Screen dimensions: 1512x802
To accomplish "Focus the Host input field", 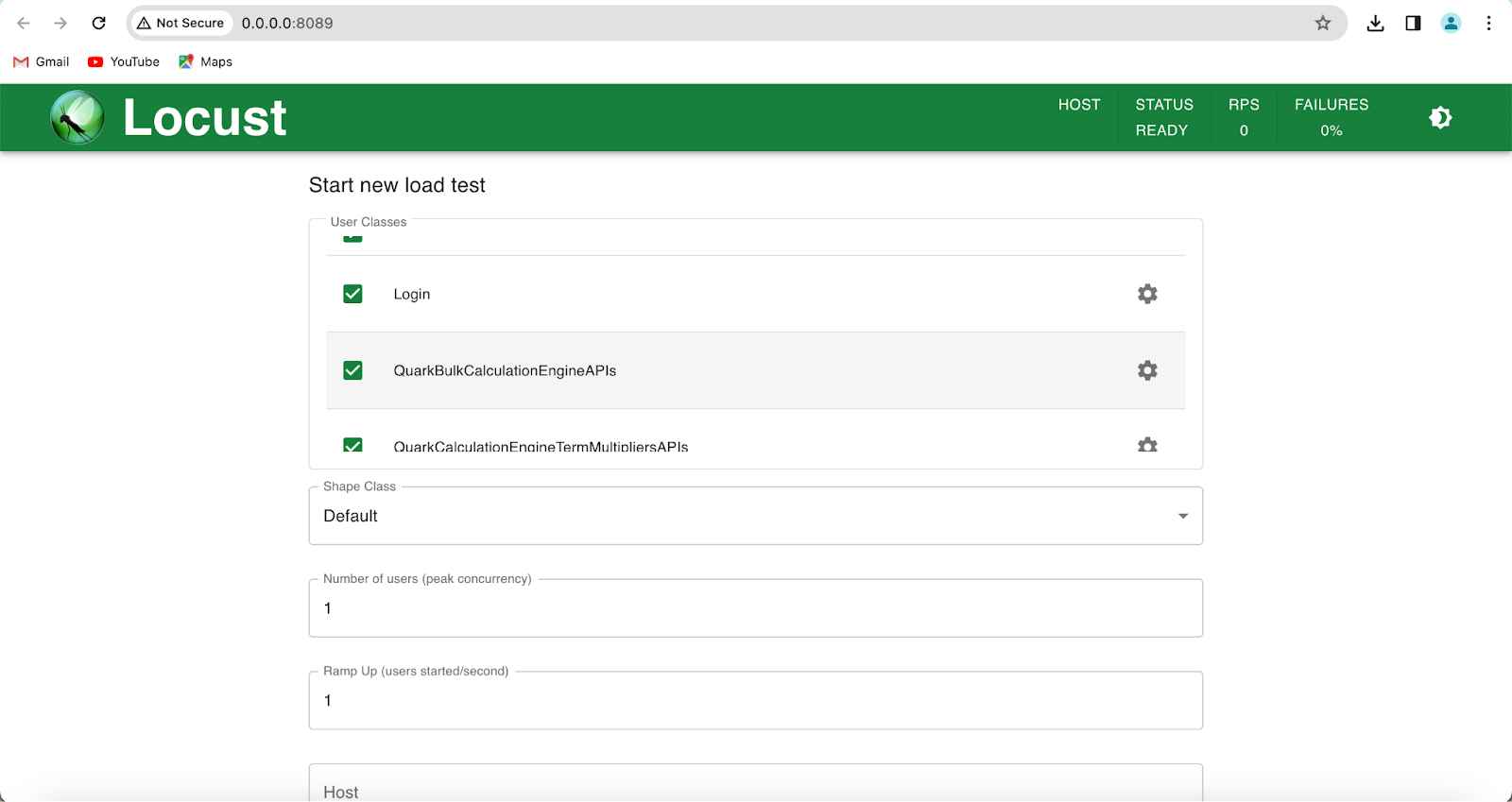I will 756,784.
